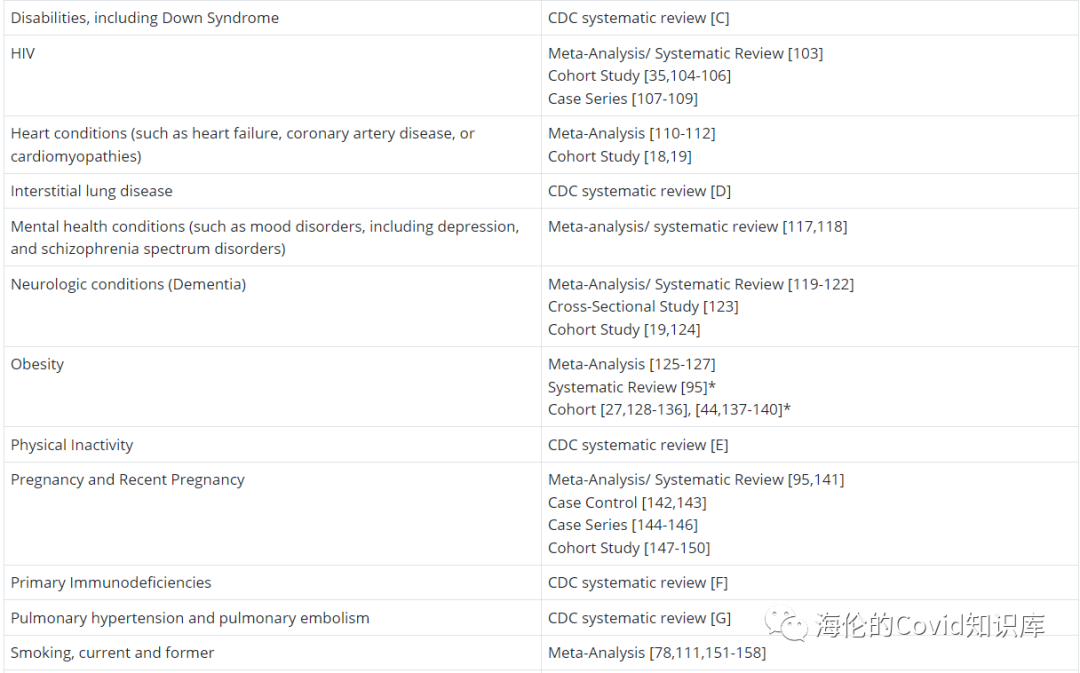This screenshot has height=673, width=1080.
Task: Open CDC systematic review [G] reference
Action: click(x=639, y=618)
